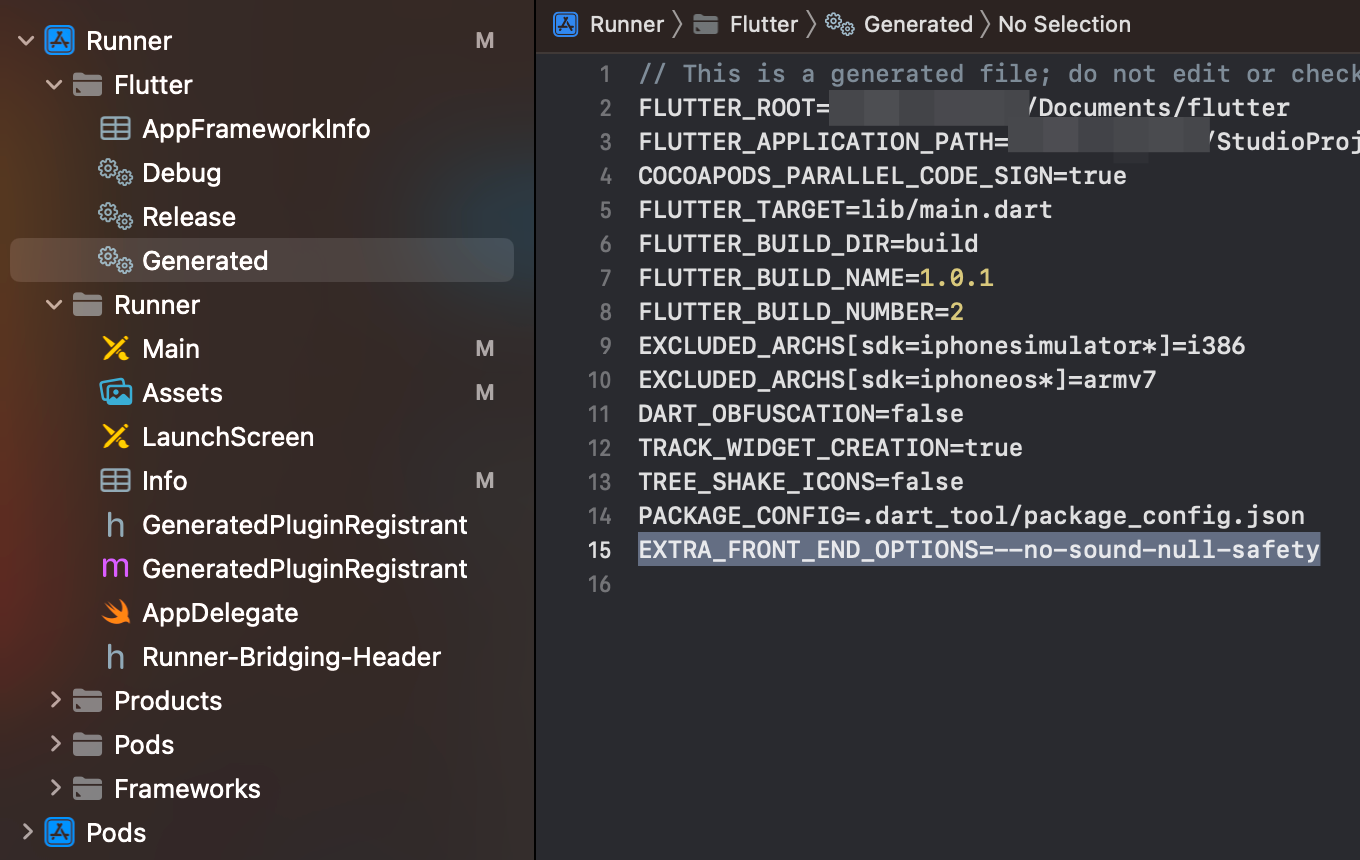Expand the Products folder
The width and height of the screenshot is (1360, 860).
coord(55,701)
